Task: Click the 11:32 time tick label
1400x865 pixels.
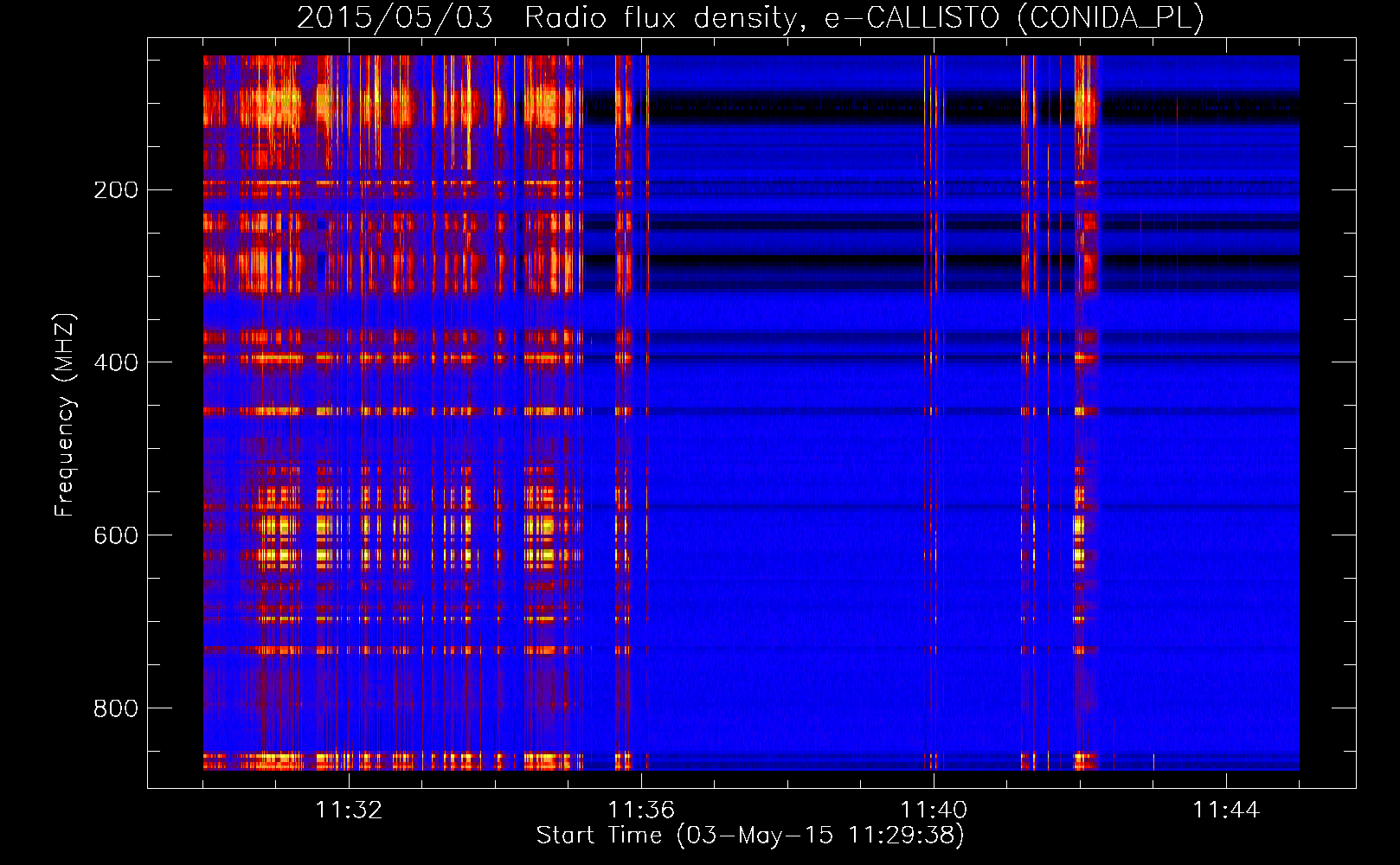Action: click(x=349, y=811)
